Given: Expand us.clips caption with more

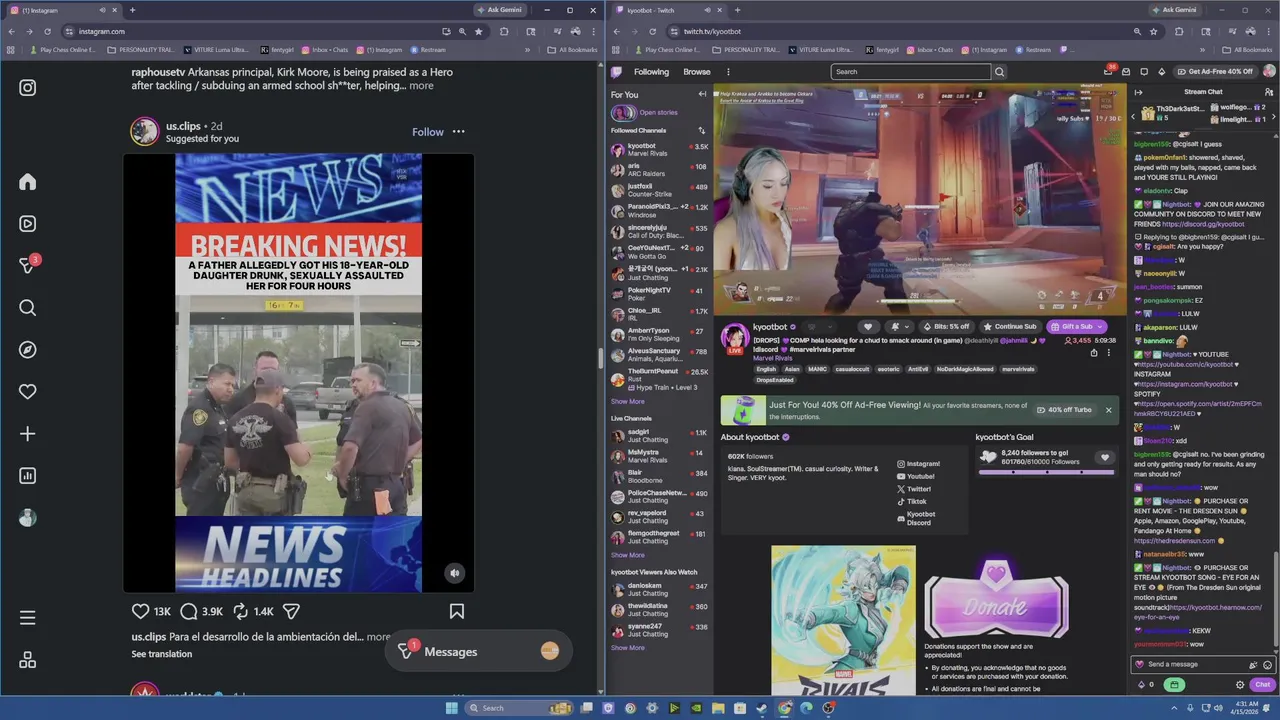Looking at the screenshot, I should 379,637.
